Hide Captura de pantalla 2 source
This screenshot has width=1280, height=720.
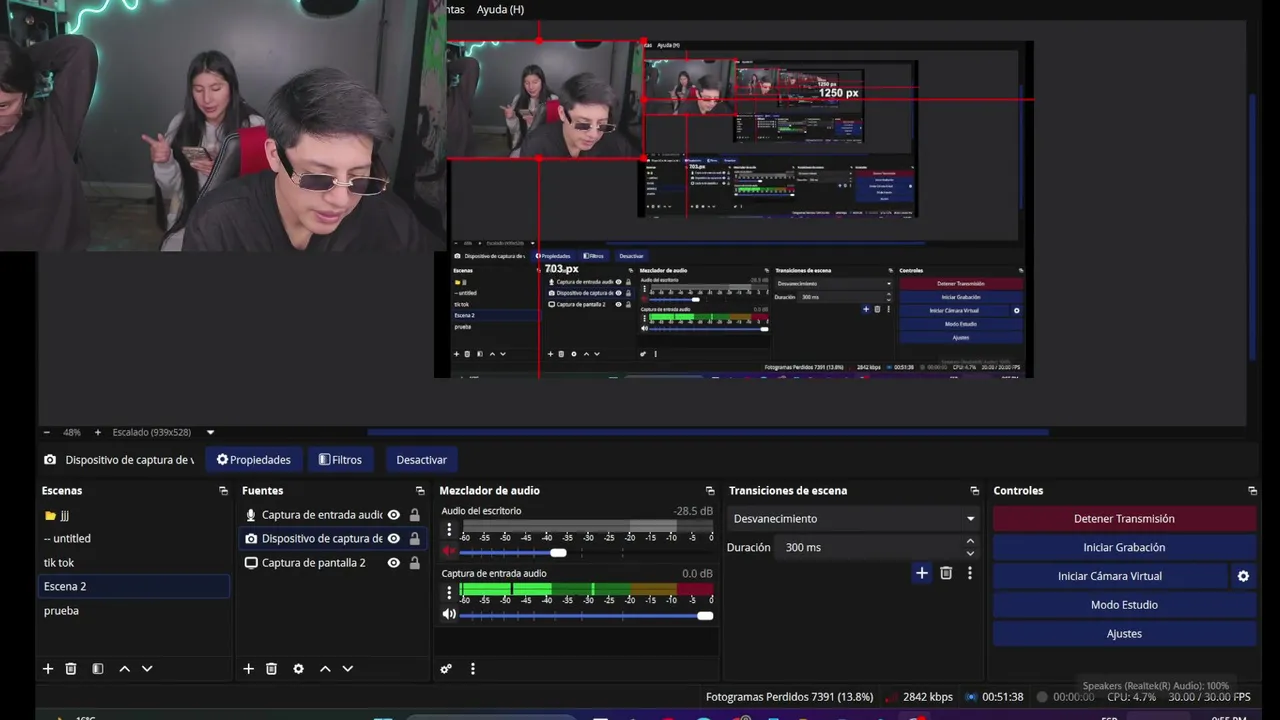tap(394, 563)
